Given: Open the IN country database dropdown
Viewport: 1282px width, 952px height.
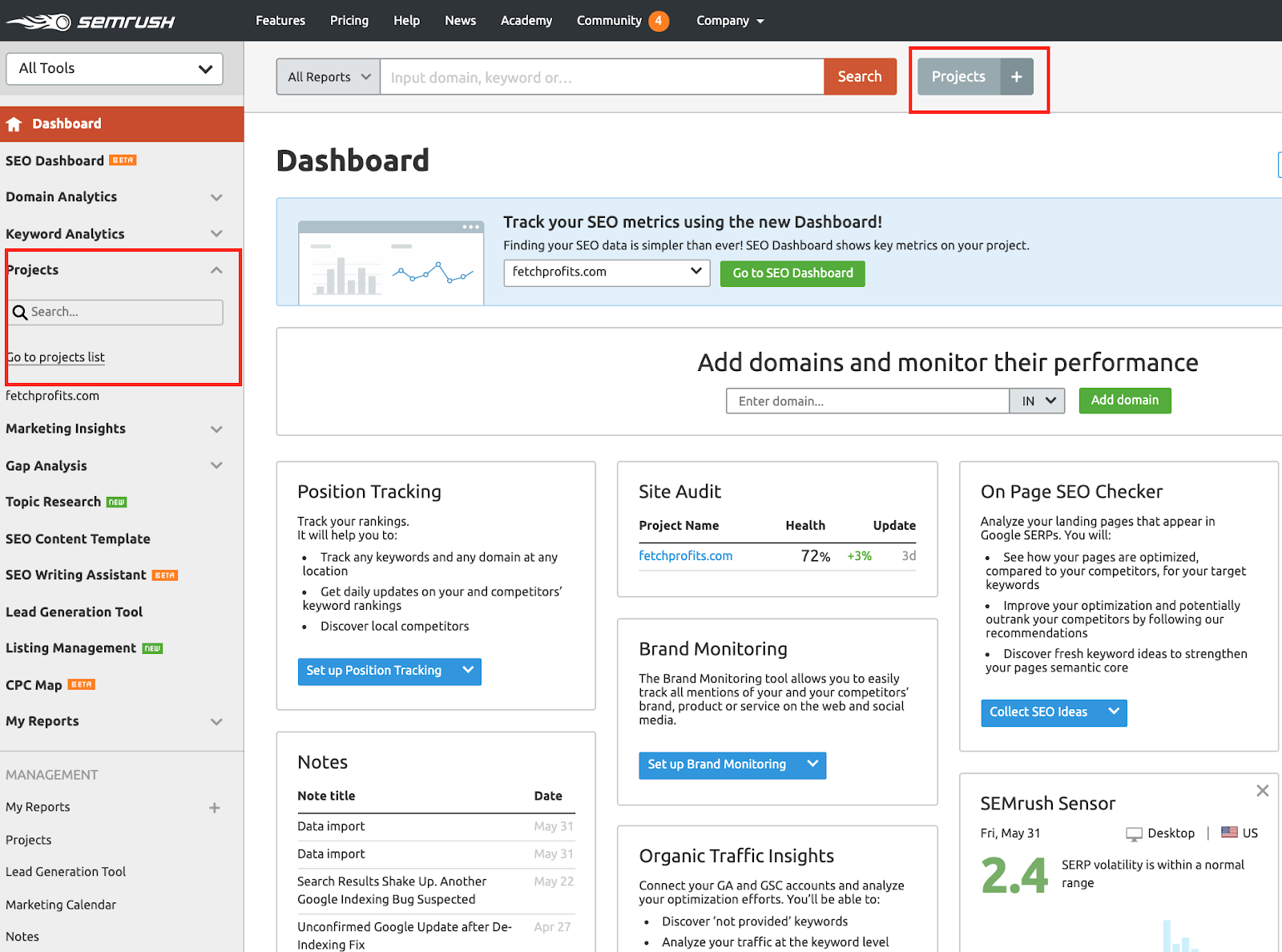Looking at the screenshot, I should click(1037, 401).
